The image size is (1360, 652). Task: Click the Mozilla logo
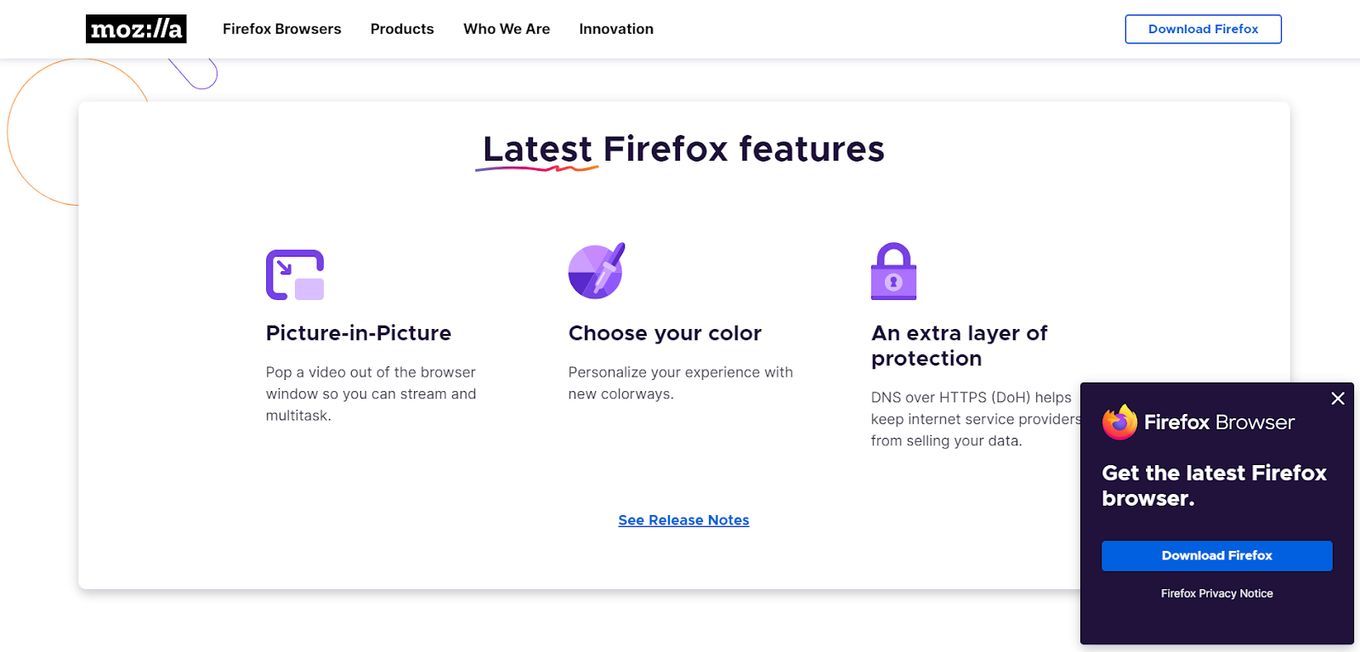pos(136,29)
